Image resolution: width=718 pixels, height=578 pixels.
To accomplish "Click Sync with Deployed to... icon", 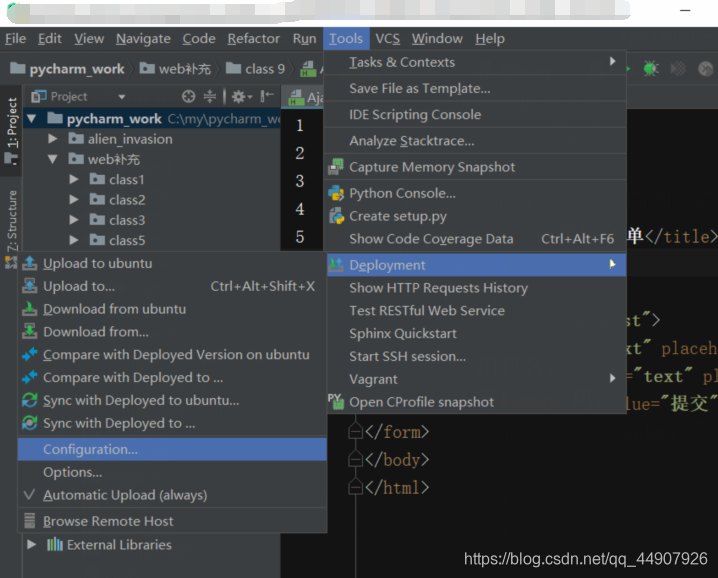I will [x=30, y=423].
